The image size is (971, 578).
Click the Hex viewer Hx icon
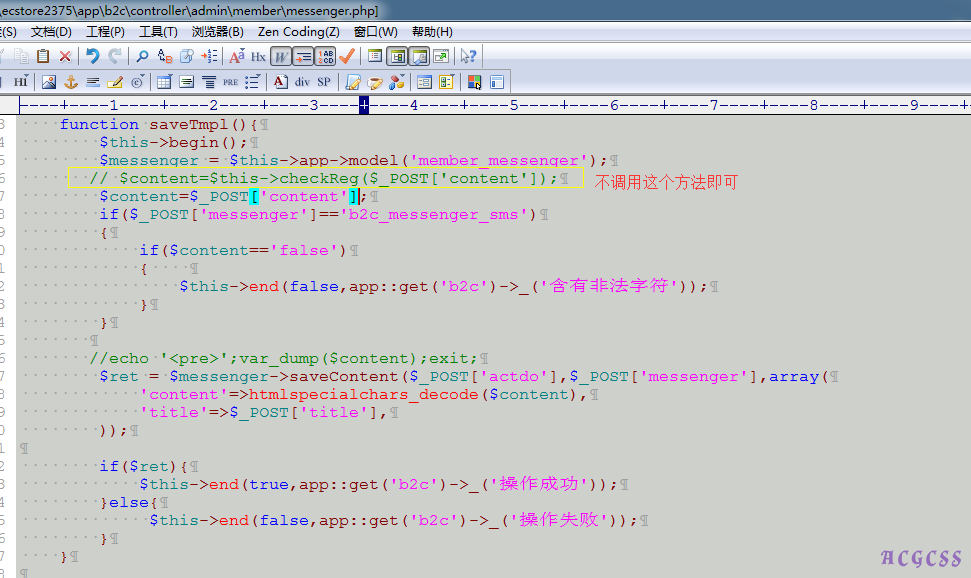click(258, 56)
